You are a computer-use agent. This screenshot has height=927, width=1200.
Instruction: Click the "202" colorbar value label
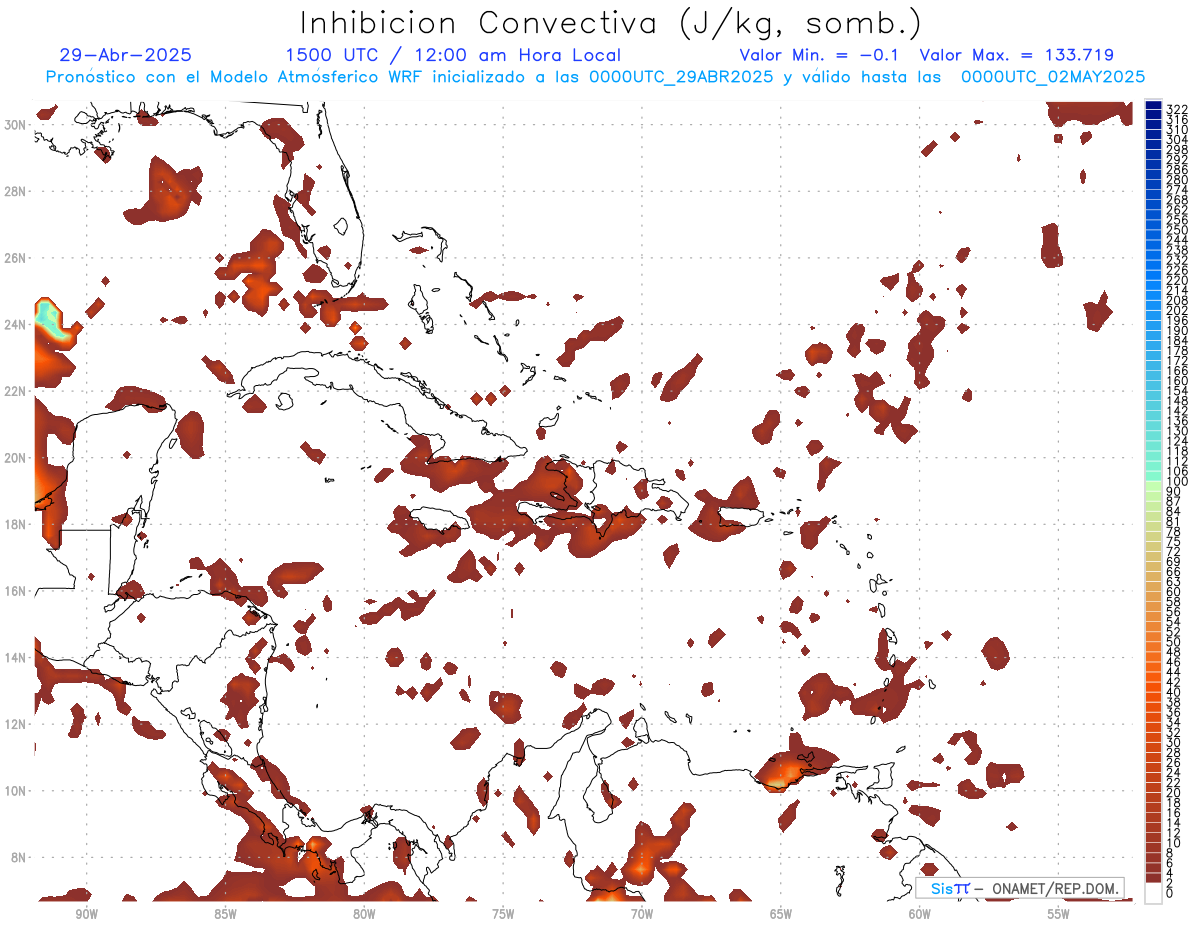1176,310
